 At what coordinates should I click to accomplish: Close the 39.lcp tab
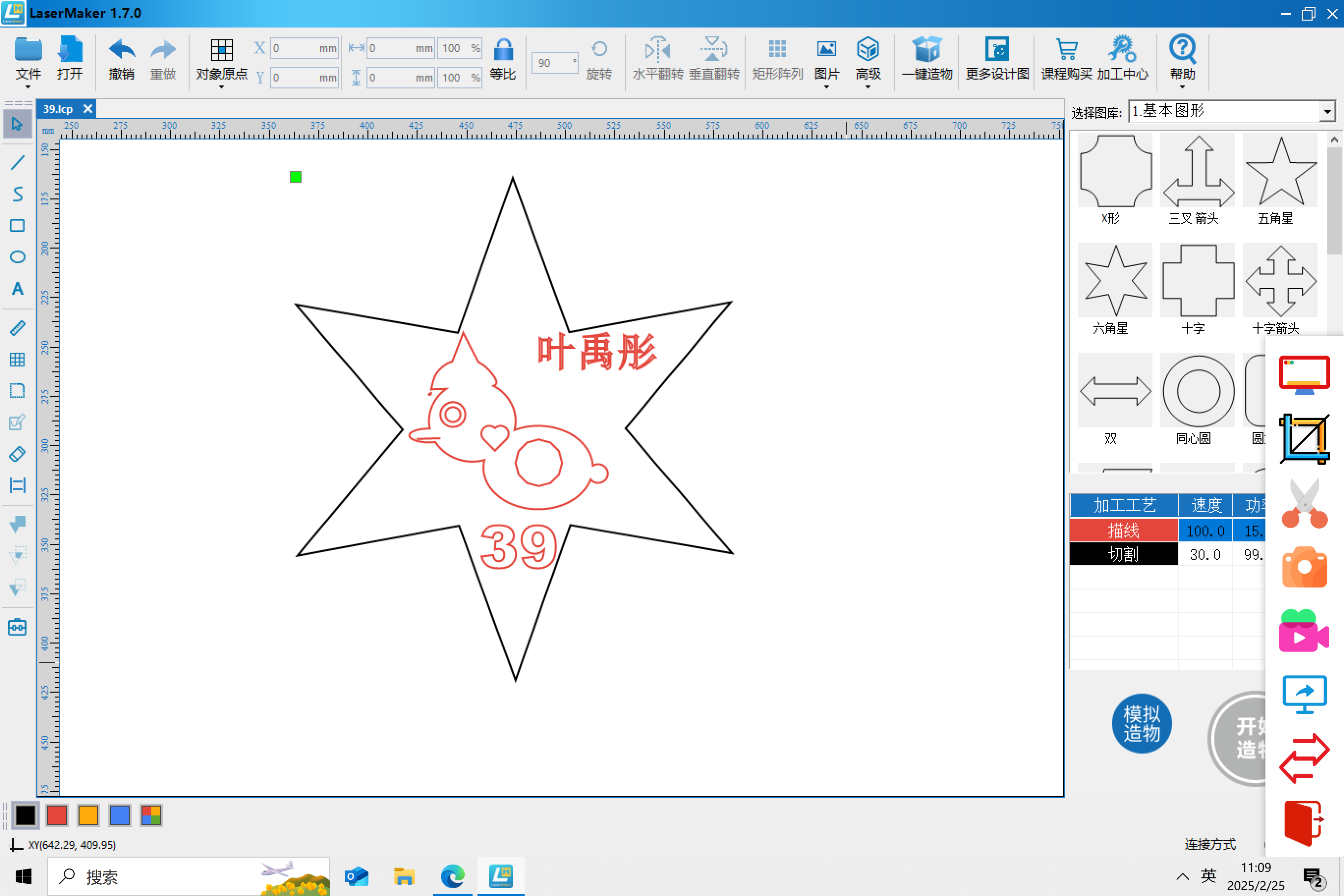click(x=87, y=109)
